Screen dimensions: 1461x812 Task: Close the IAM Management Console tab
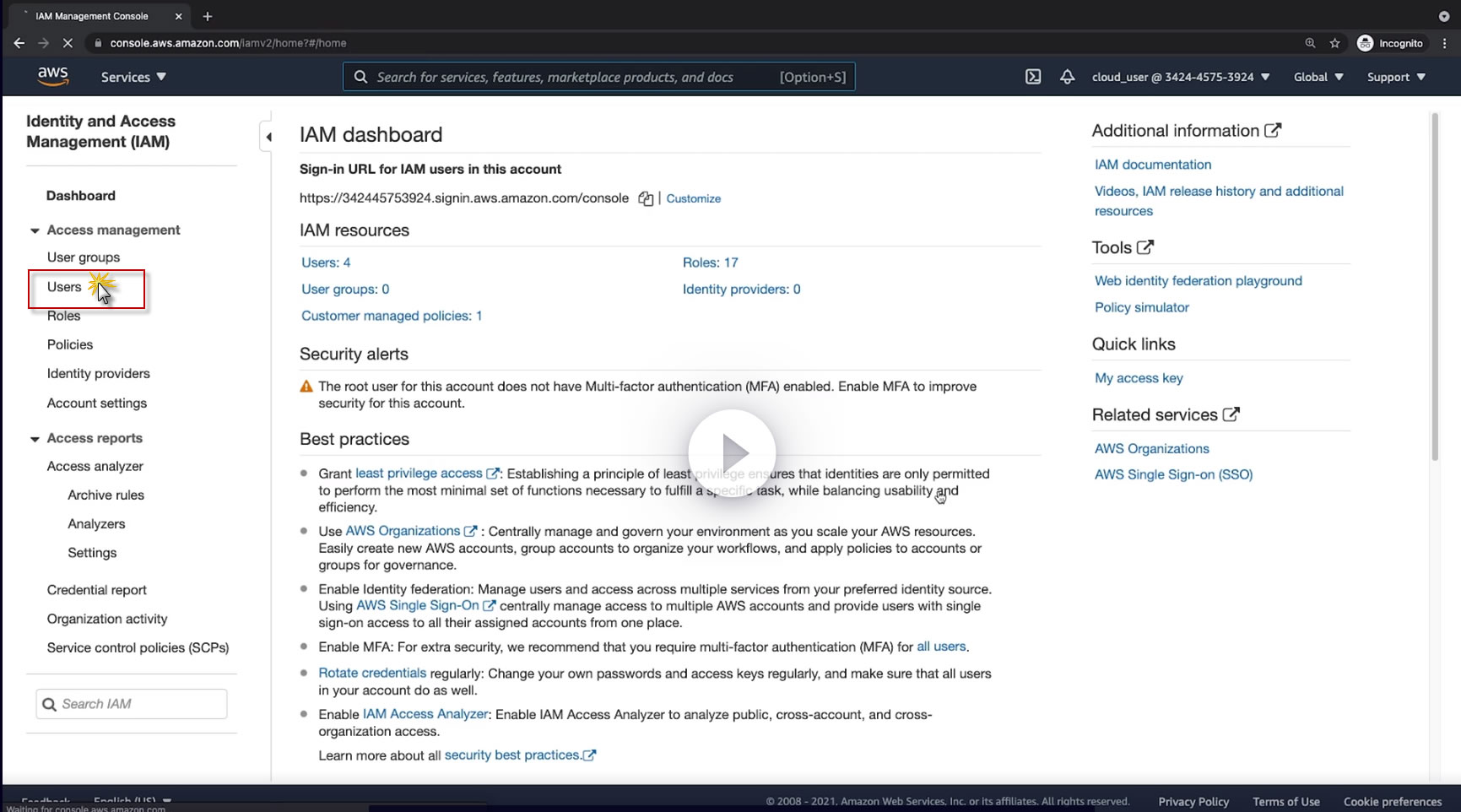pyautogui.click(x=178, y=16)
